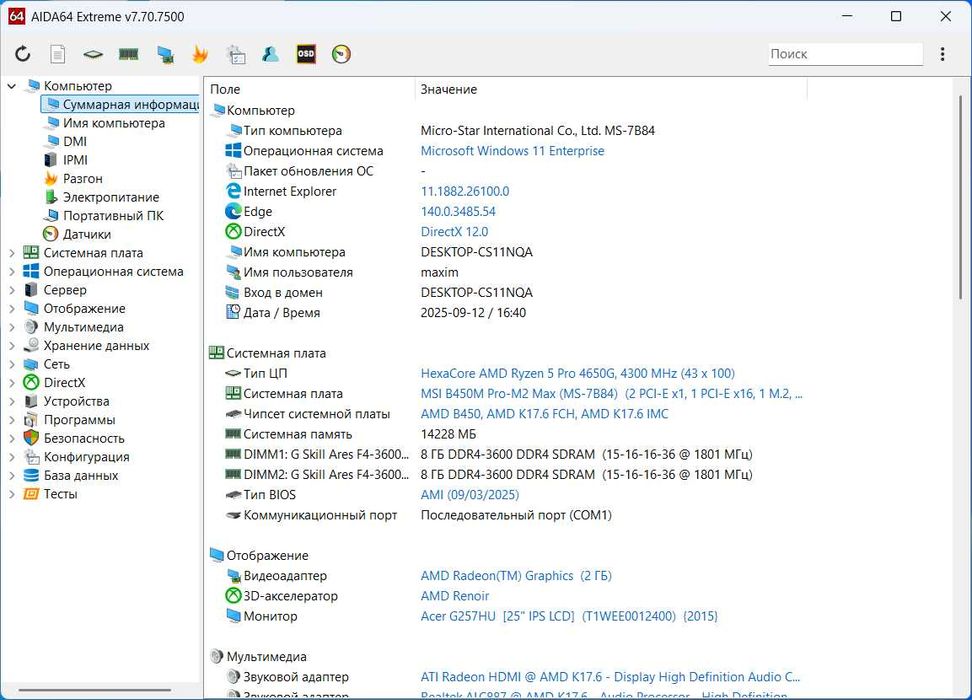Image resolution: width=972 pixels, height=700 pixels.
Task: Select the DMI tree item
Action: pyautogui.click(x=74, y=142)
